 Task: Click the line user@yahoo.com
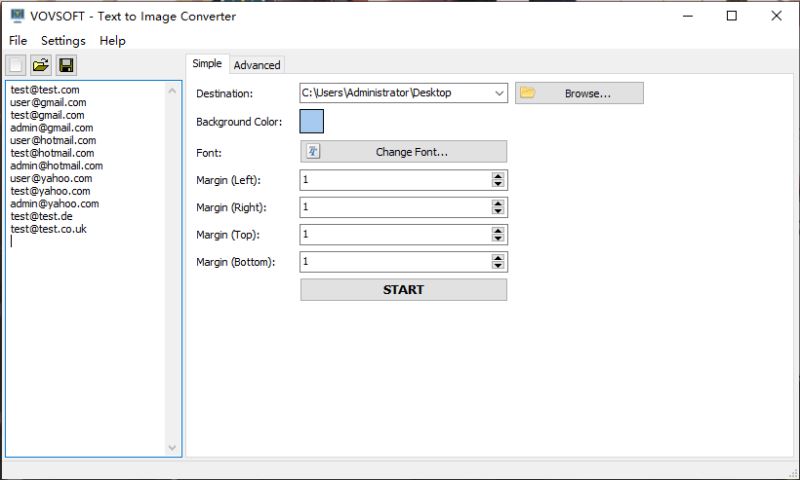(51, 179)
